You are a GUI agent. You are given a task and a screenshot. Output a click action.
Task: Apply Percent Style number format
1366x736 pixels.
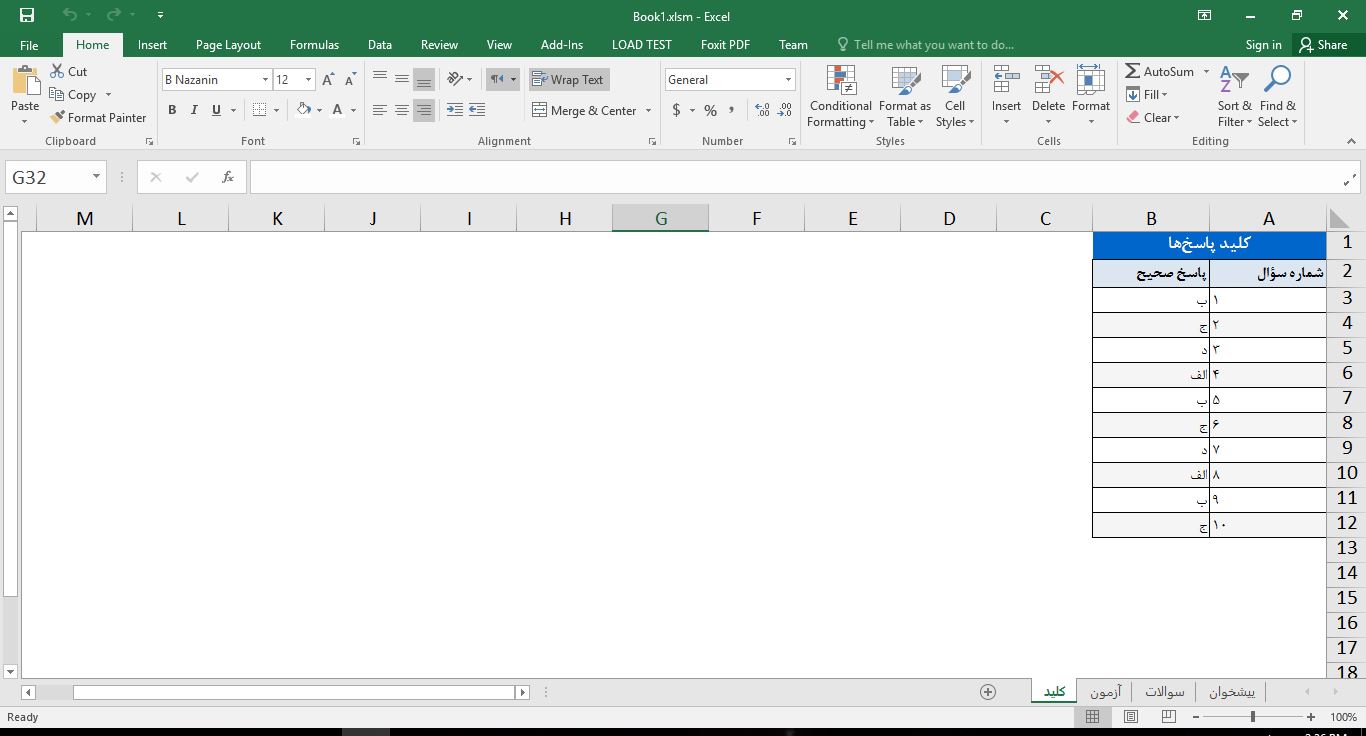[710, 110]
